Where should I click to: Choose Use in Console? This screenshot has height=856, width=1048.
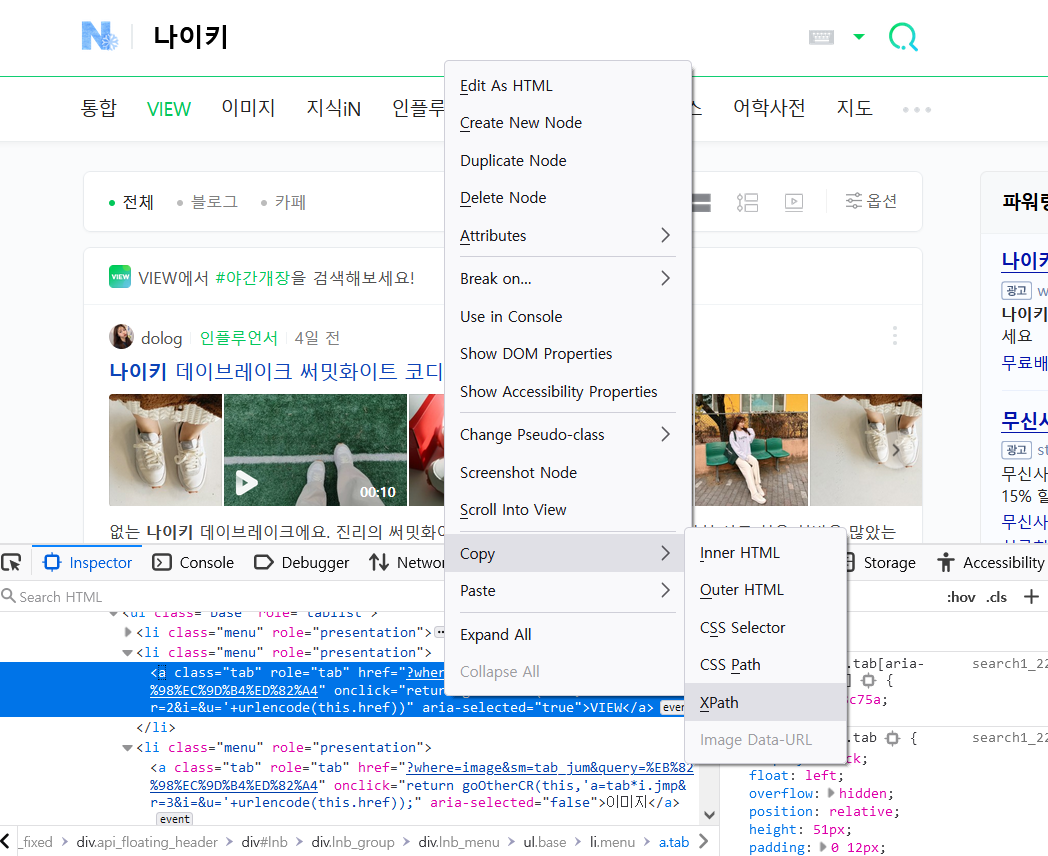point(567,317)
